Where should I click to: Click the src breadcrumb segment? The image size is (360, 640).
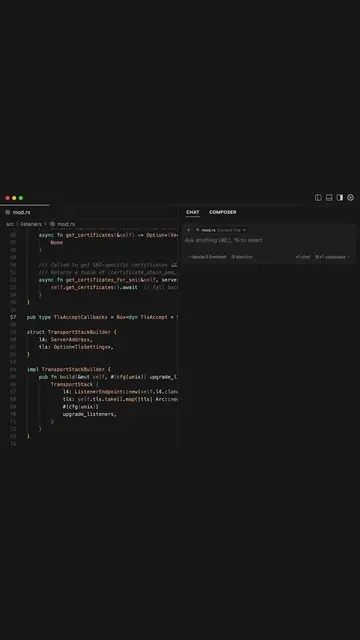coord(10,224)
